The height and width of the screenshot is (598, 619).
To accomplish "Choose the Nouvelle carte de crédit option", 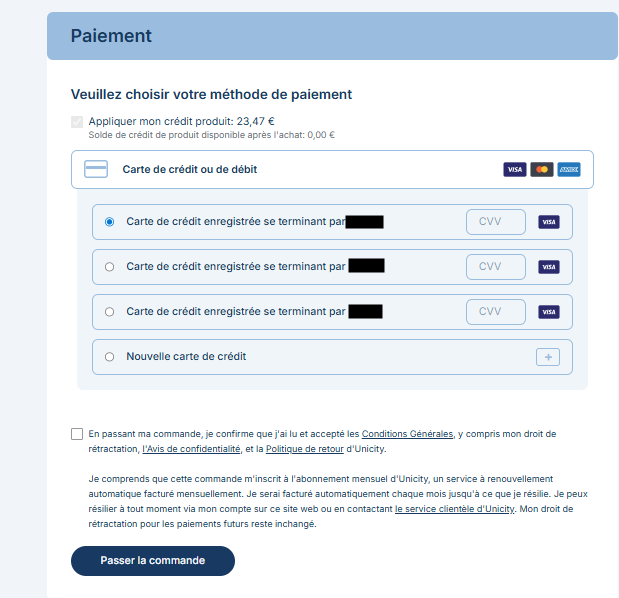I will pyautogui.click(x=109, y=357).
